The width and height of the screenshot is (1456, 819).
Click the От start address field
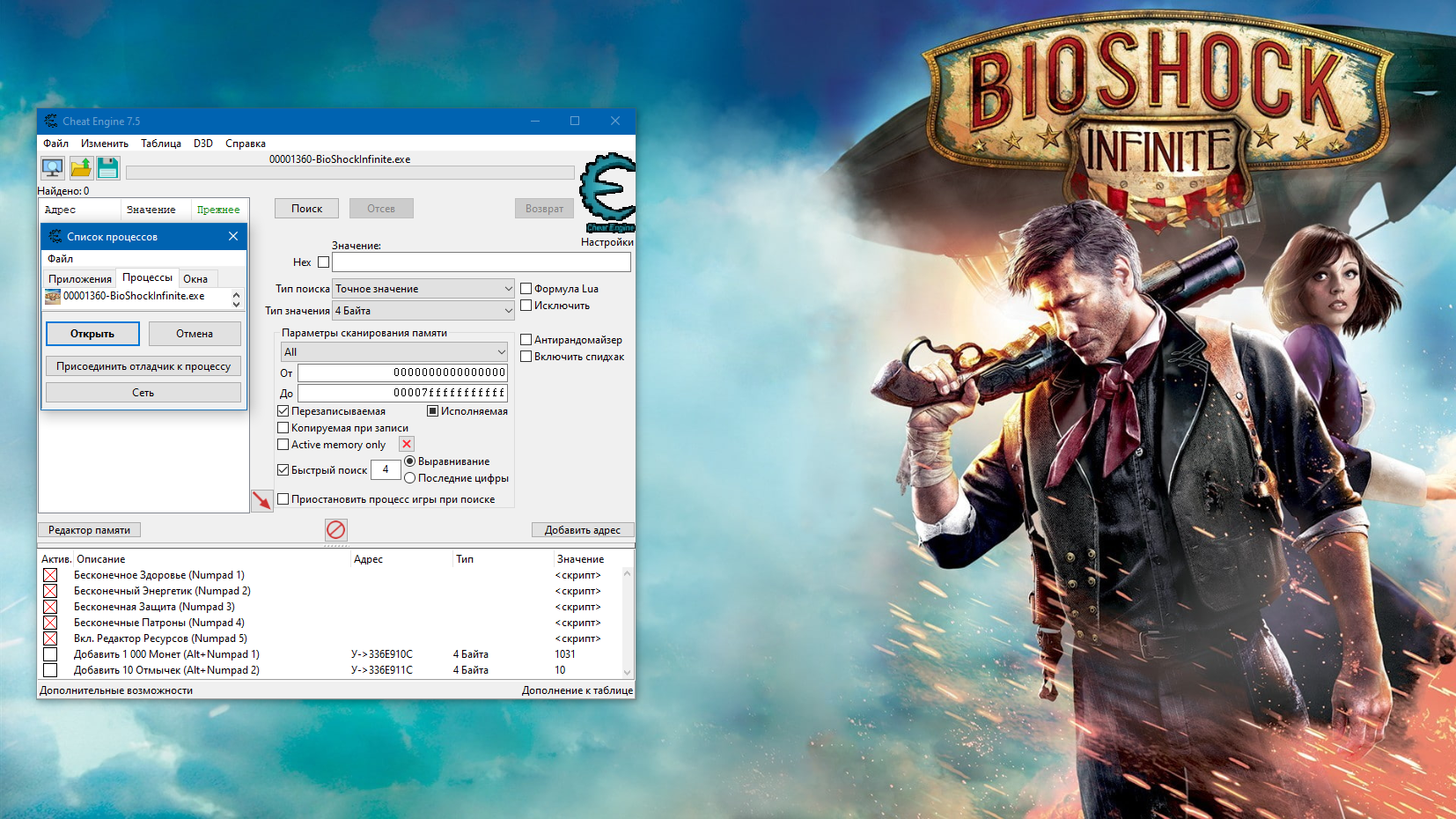(x=402, y=373)
